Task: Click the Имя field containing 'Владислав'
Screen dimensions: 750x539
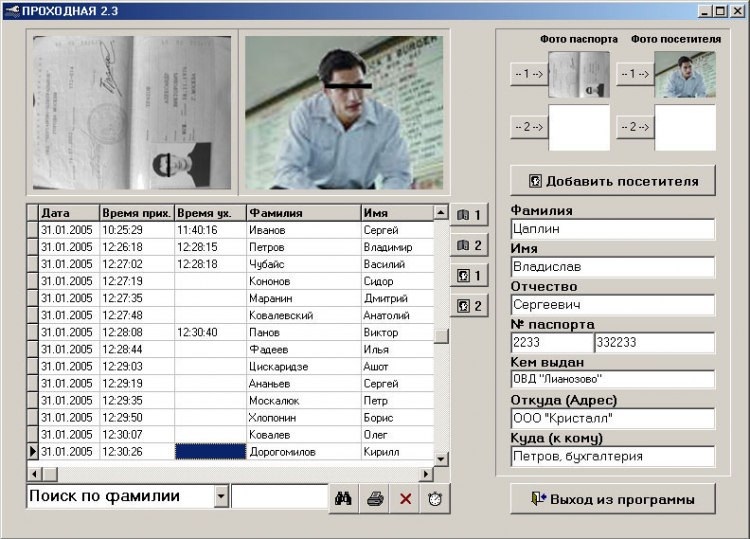Action: coord(613,267)
